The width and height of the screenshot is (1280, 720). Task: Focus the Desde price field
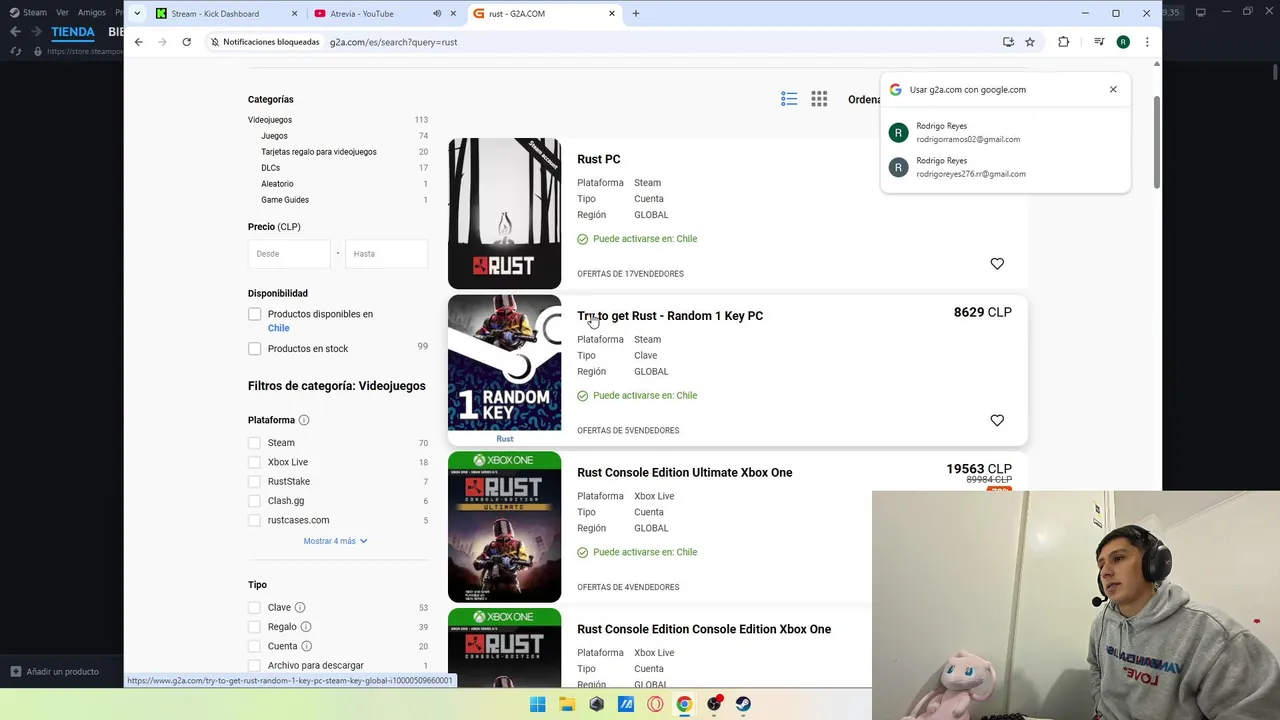point(289,254)
